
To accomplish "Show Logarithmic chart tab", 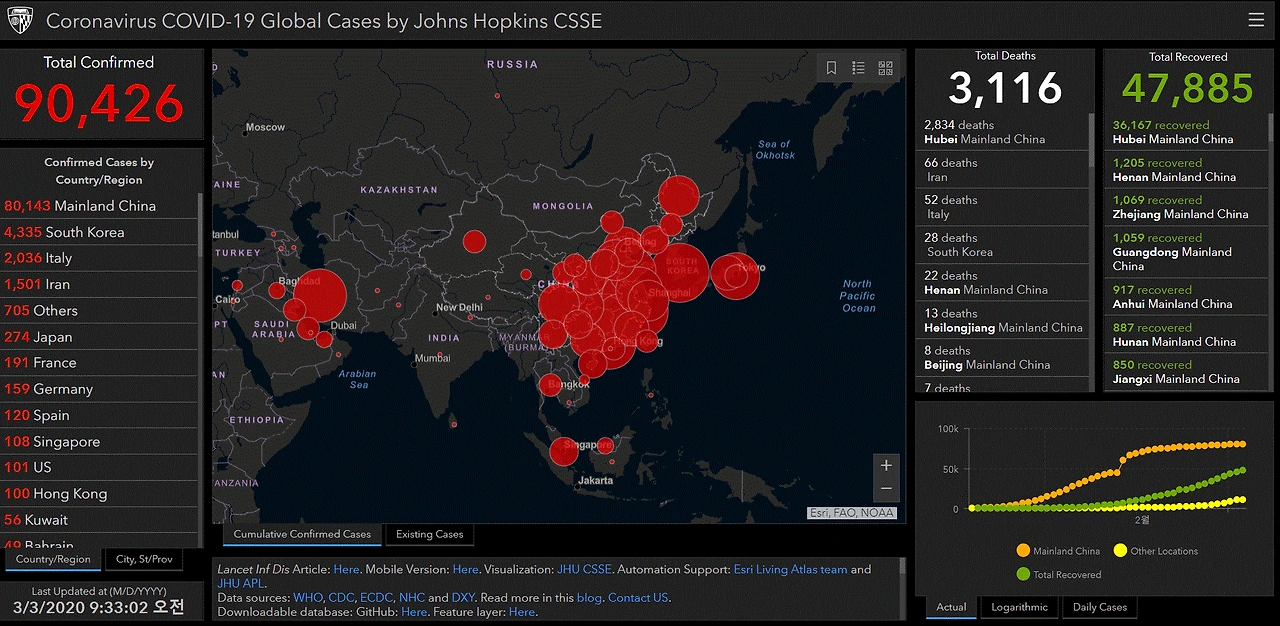I will (1020, 607).
